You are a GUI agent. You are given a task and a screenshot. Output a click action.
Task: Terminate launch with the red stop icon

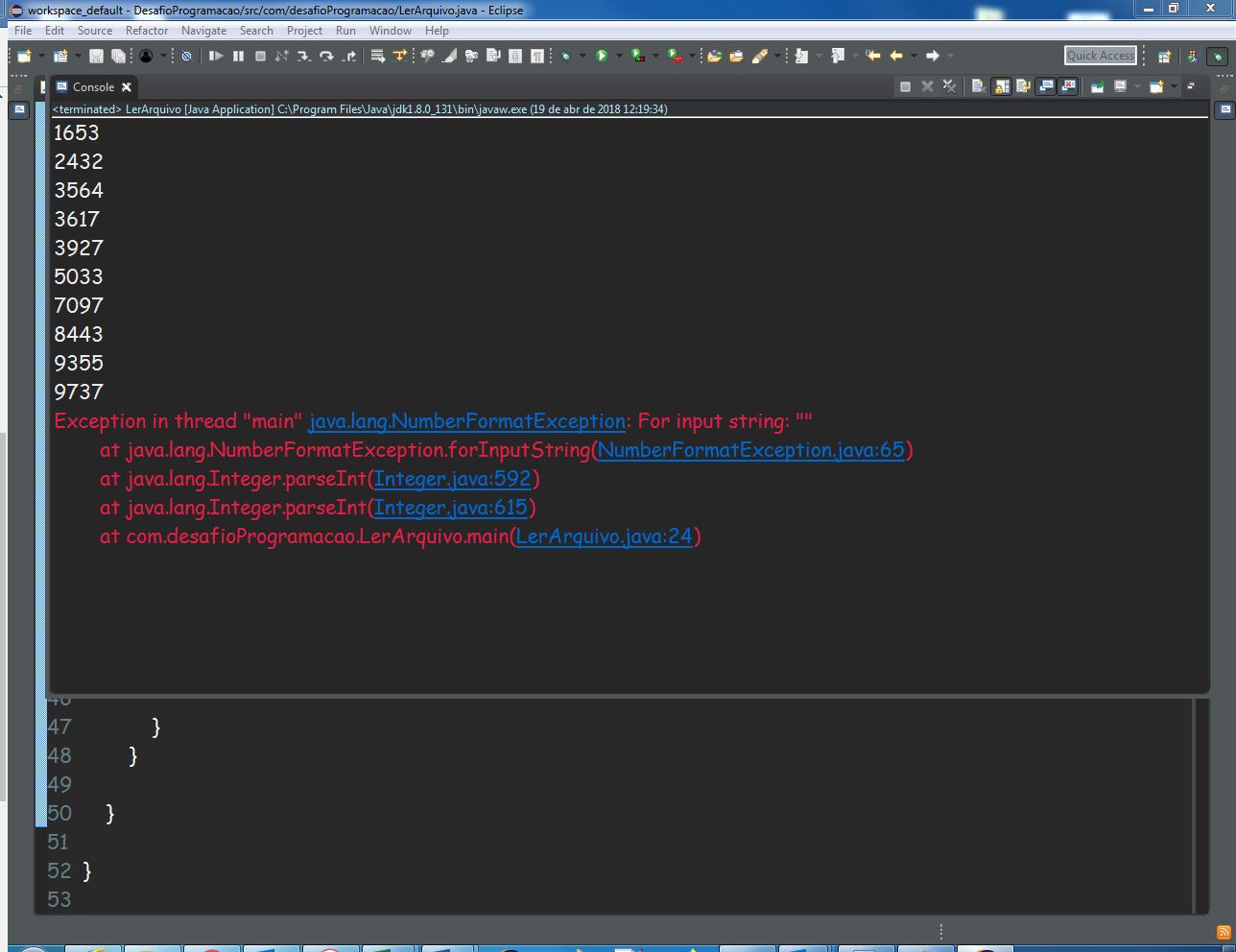[905, 86]
